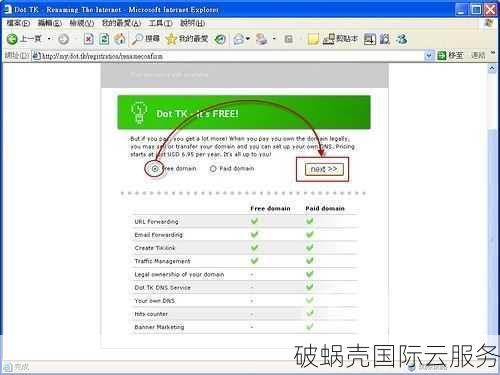
Task: Click the Forward arrow toolbar icon
Action: [63, 39]
